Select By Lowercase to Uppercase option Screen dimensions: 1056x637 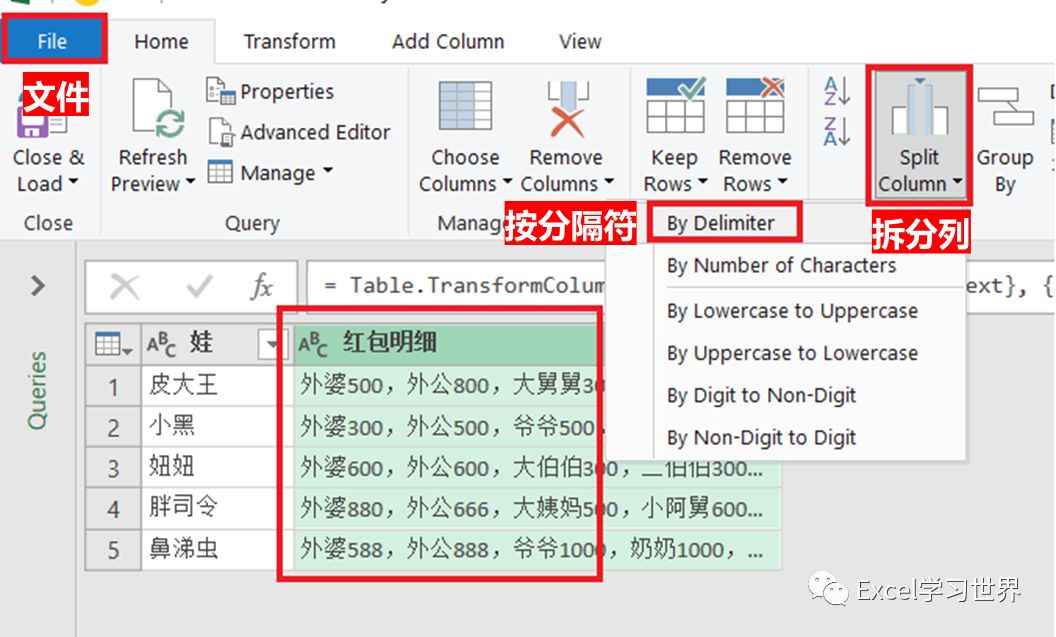[792, 311]
